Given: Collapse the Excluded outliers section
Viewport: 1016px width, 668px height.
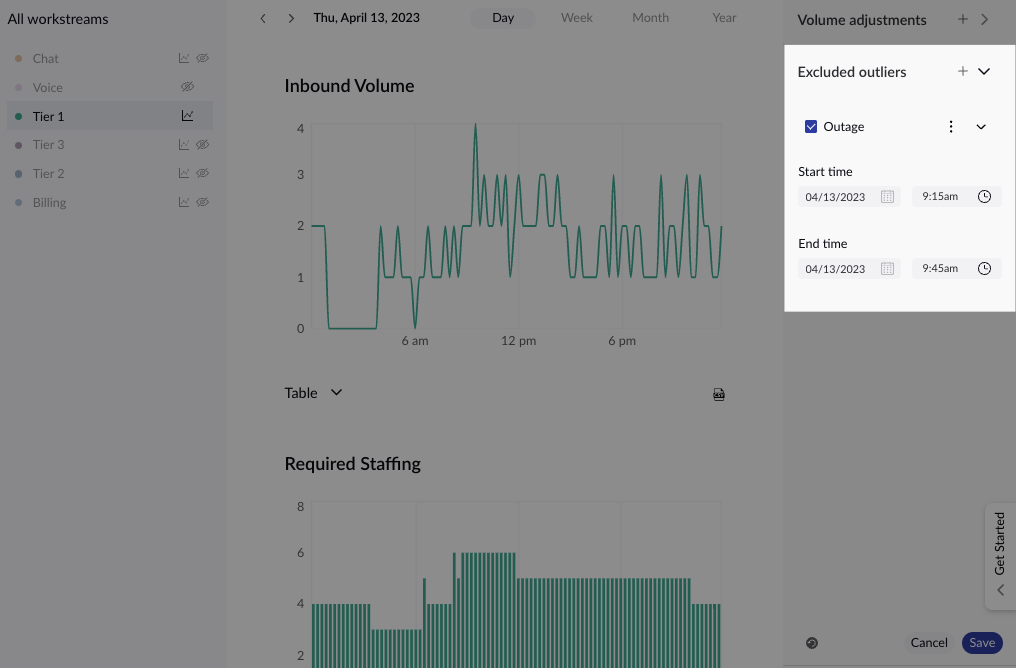Looking at the screenshot, I should pos(984,72).
